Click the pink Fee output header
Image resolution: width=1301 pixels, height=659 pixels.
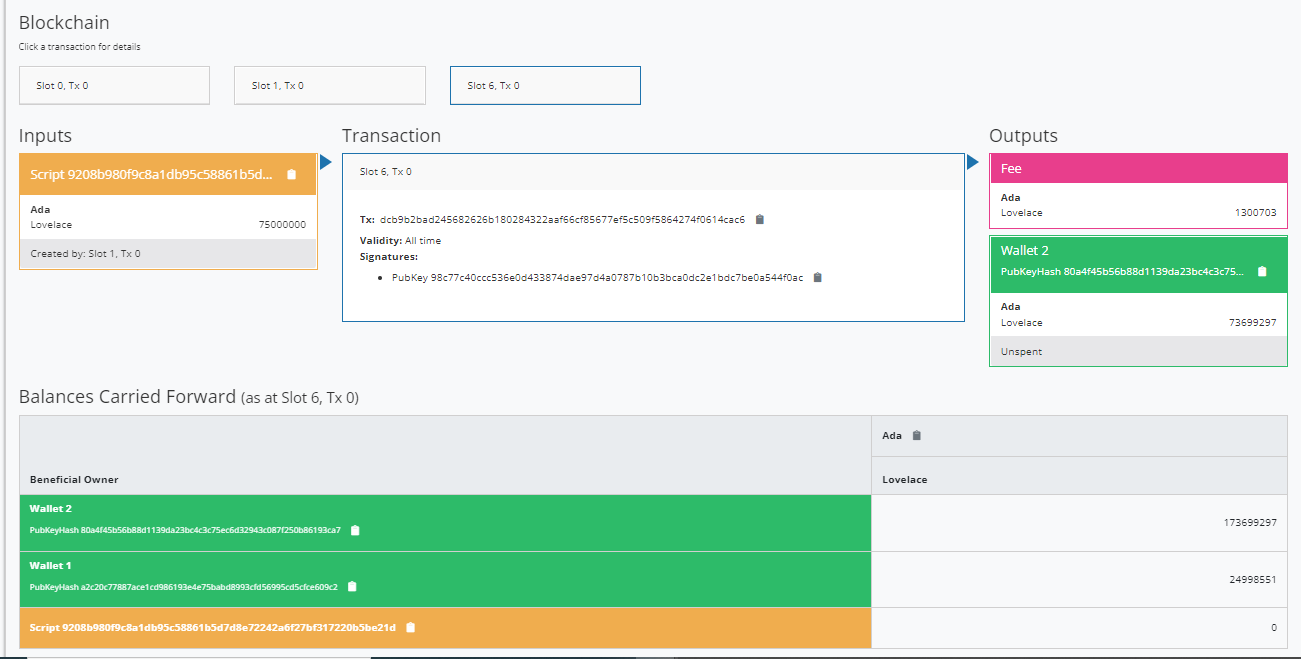tap(1138, 169)
